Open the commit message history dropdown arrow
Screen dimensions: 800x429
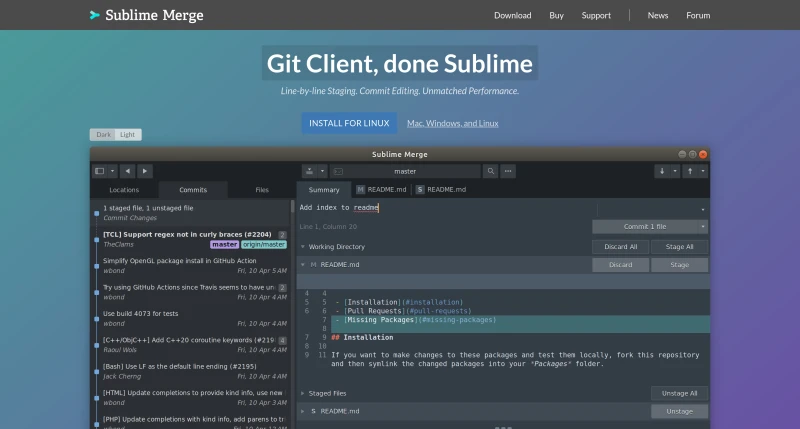coord(703,210)
